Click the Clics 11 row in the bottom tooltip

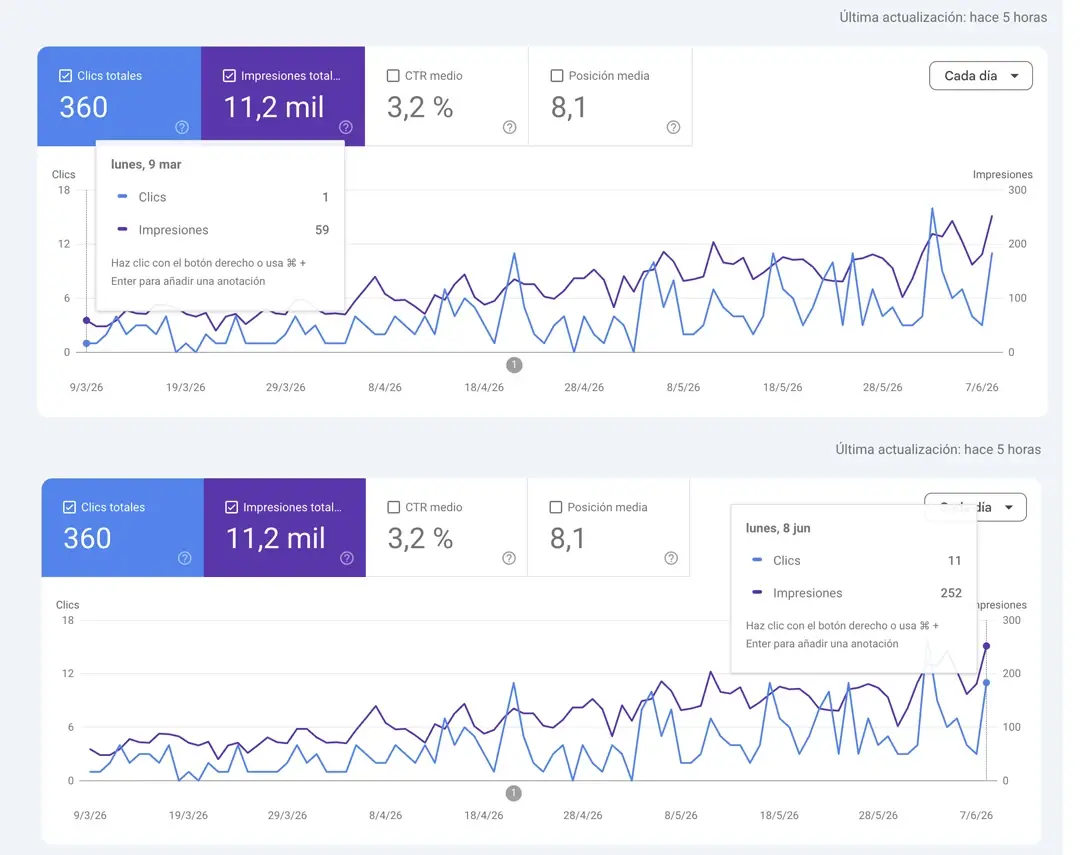click(x=855, y=561)
